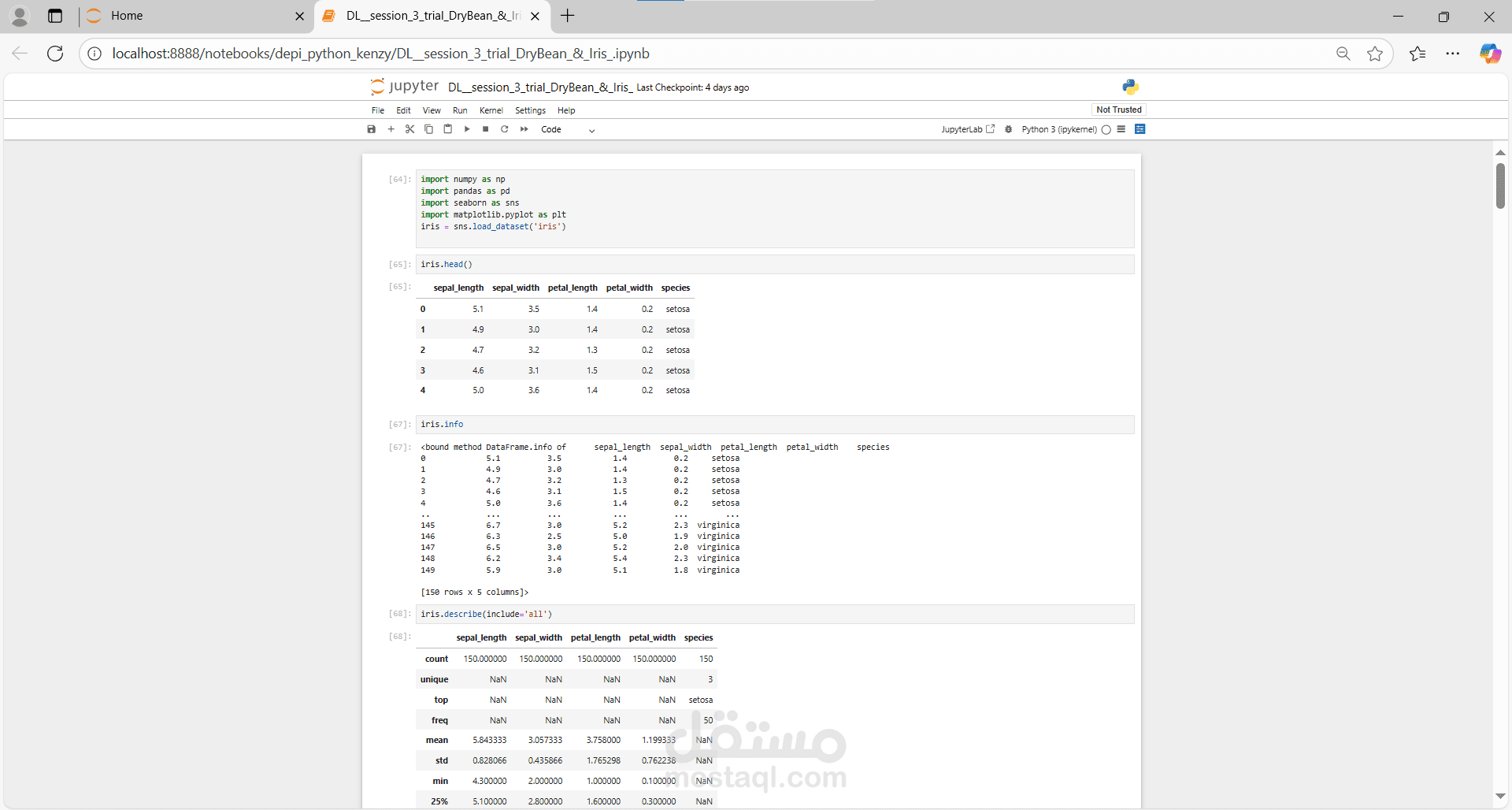Click the '[150 rows x 5 columns]>' output text

point(475,592)
